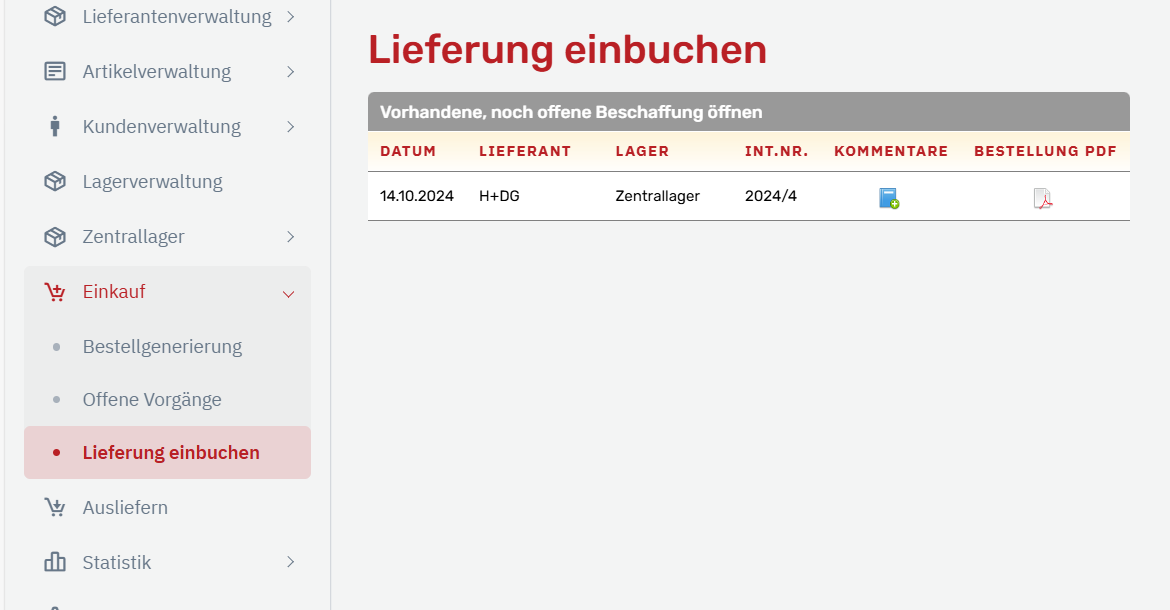The image size is (1170, 610).
Task: Sort by DATUM column header
Action: click(x=408, y=151)
